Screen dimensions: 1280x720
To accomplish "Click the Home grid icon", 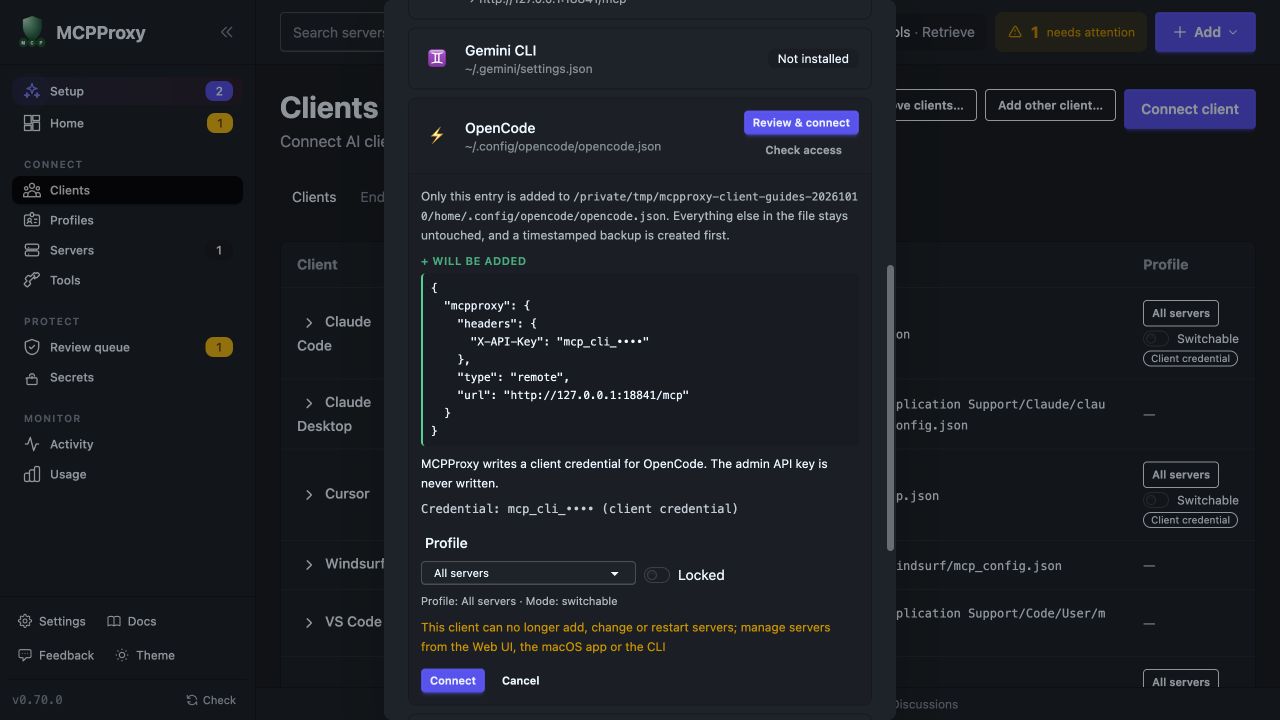I will click(x=32, y=123).
